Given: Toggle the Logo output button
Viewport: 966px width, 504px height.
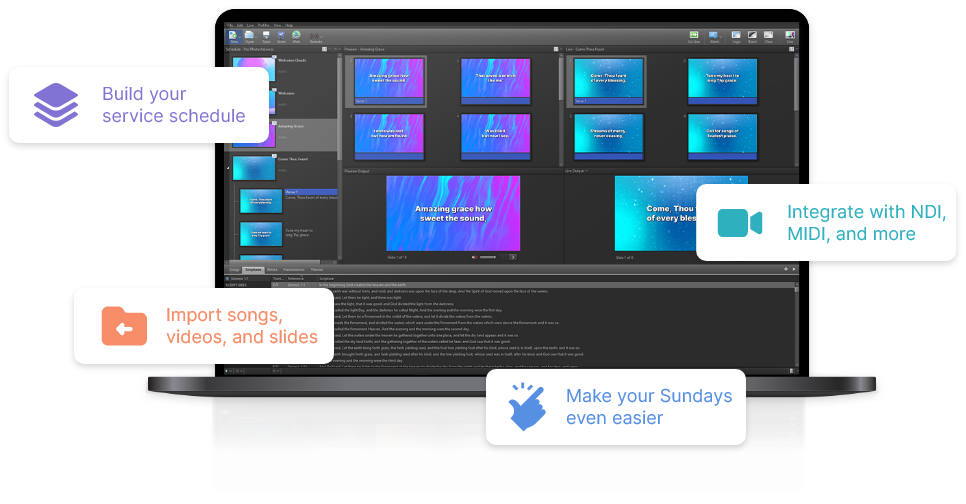Looking at the screenshot, I should point(736,36).
